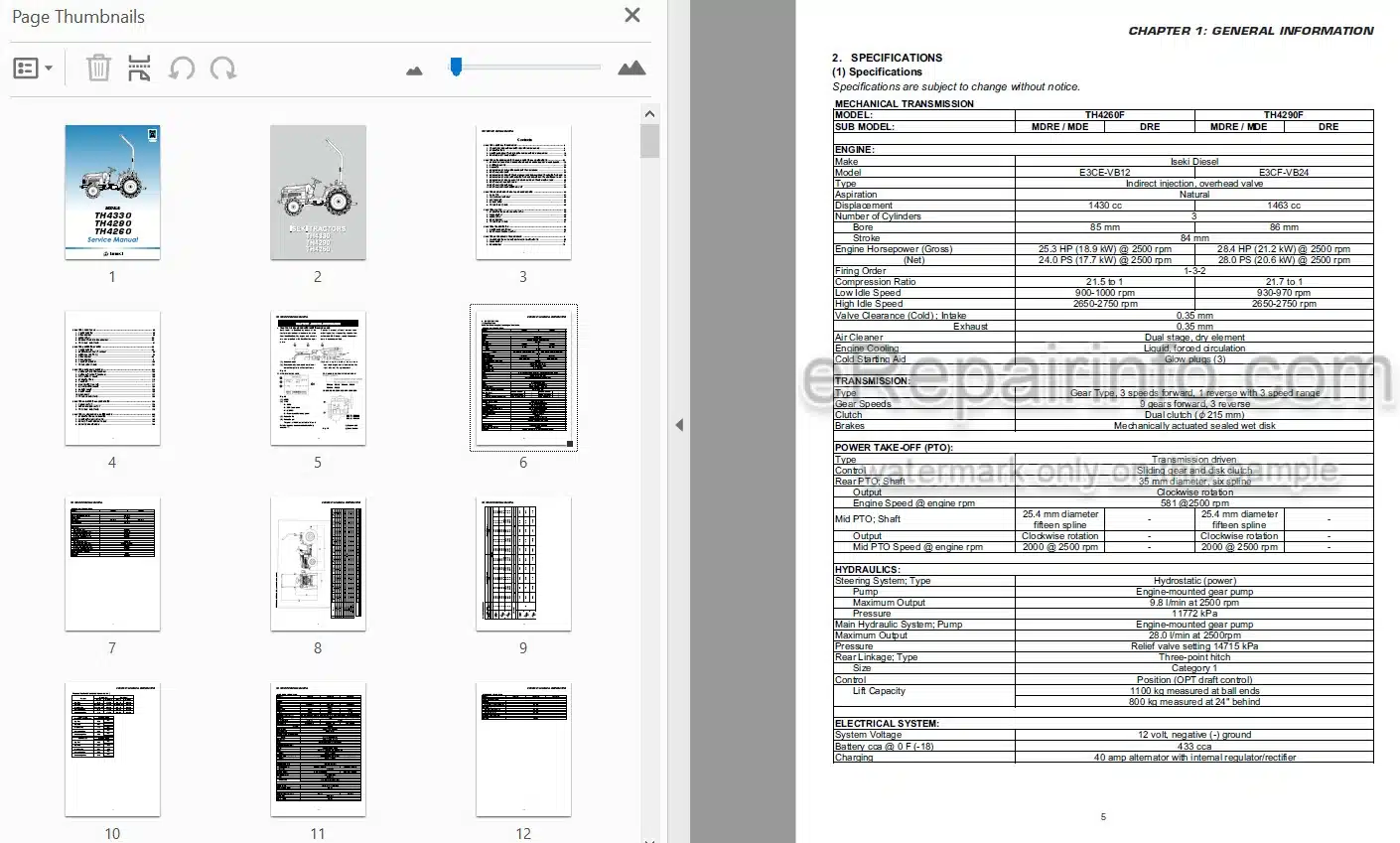Click thumbnail panel scroll up arrow
The width and height of the screenshot is (1400, 843).
point(650,113)
